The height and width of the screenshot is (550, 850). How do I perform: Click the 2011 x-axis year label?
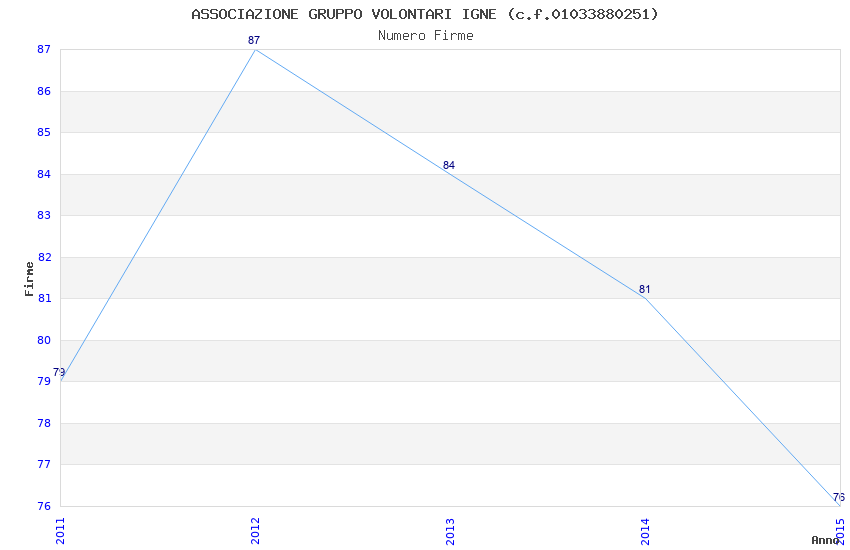[x=60, y=531]
